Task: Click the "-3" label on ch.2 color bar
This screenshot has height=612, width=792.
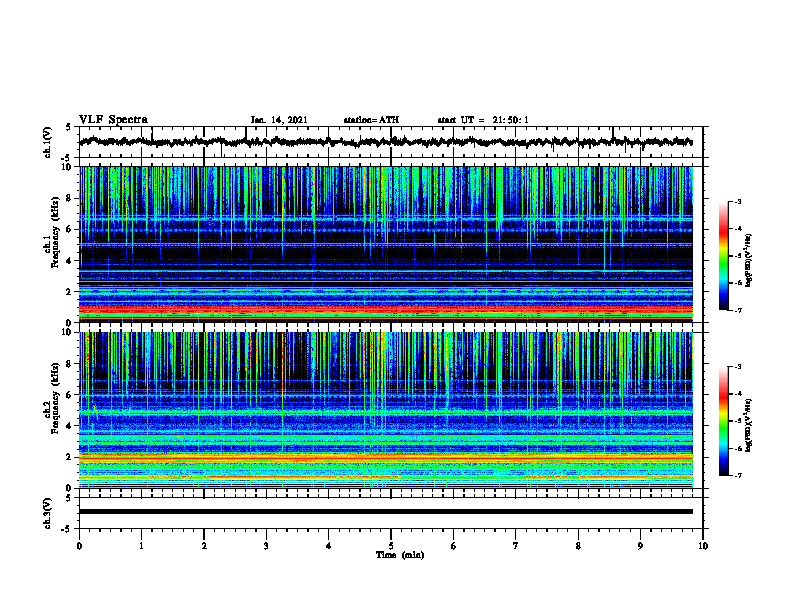Action: (738, 367)
